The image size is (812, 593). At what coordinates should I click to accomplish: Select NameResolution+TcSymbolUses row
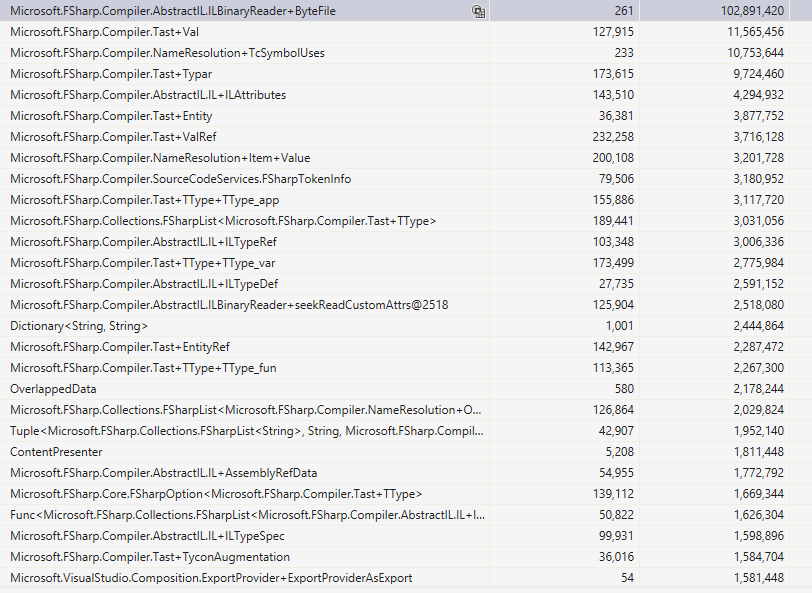(x=406, y=53)
